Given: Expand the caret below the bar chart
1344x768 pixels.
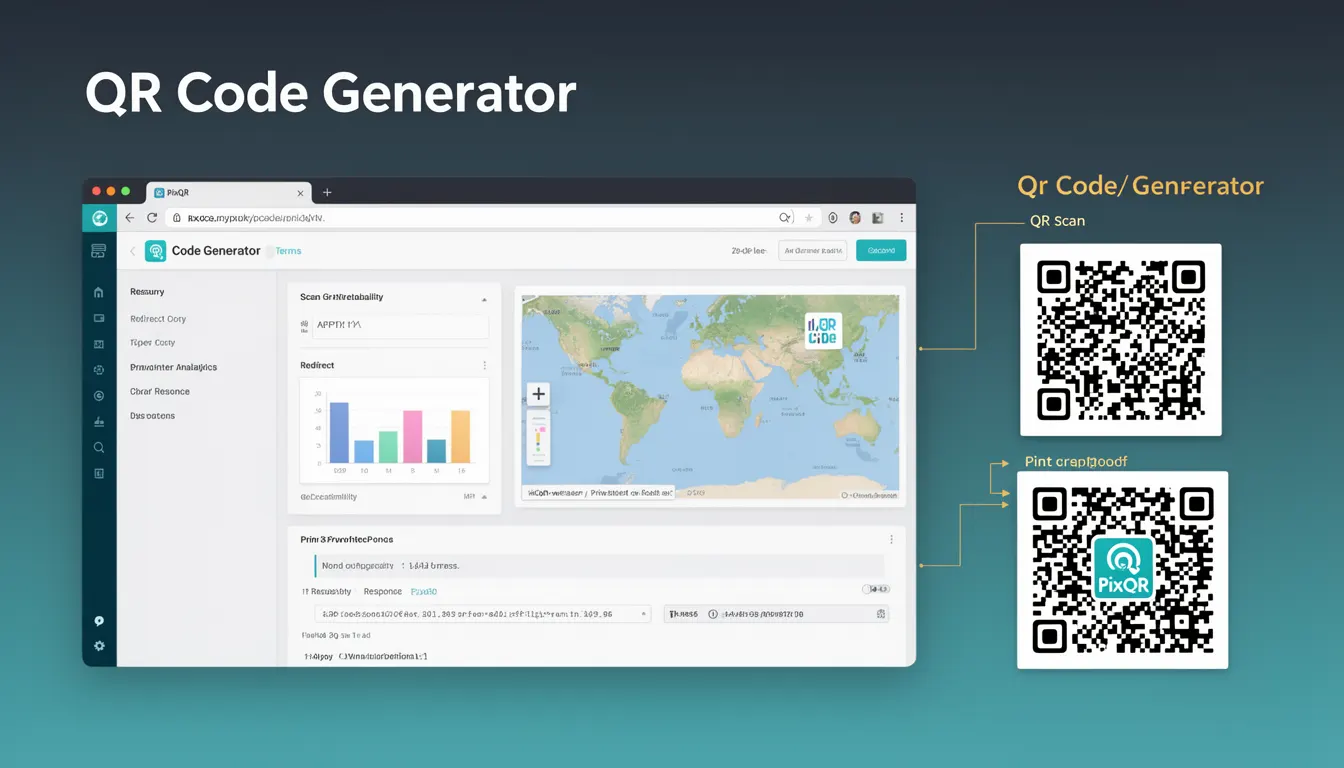Looking at the screenshot, I should click(x=485, y=496).
